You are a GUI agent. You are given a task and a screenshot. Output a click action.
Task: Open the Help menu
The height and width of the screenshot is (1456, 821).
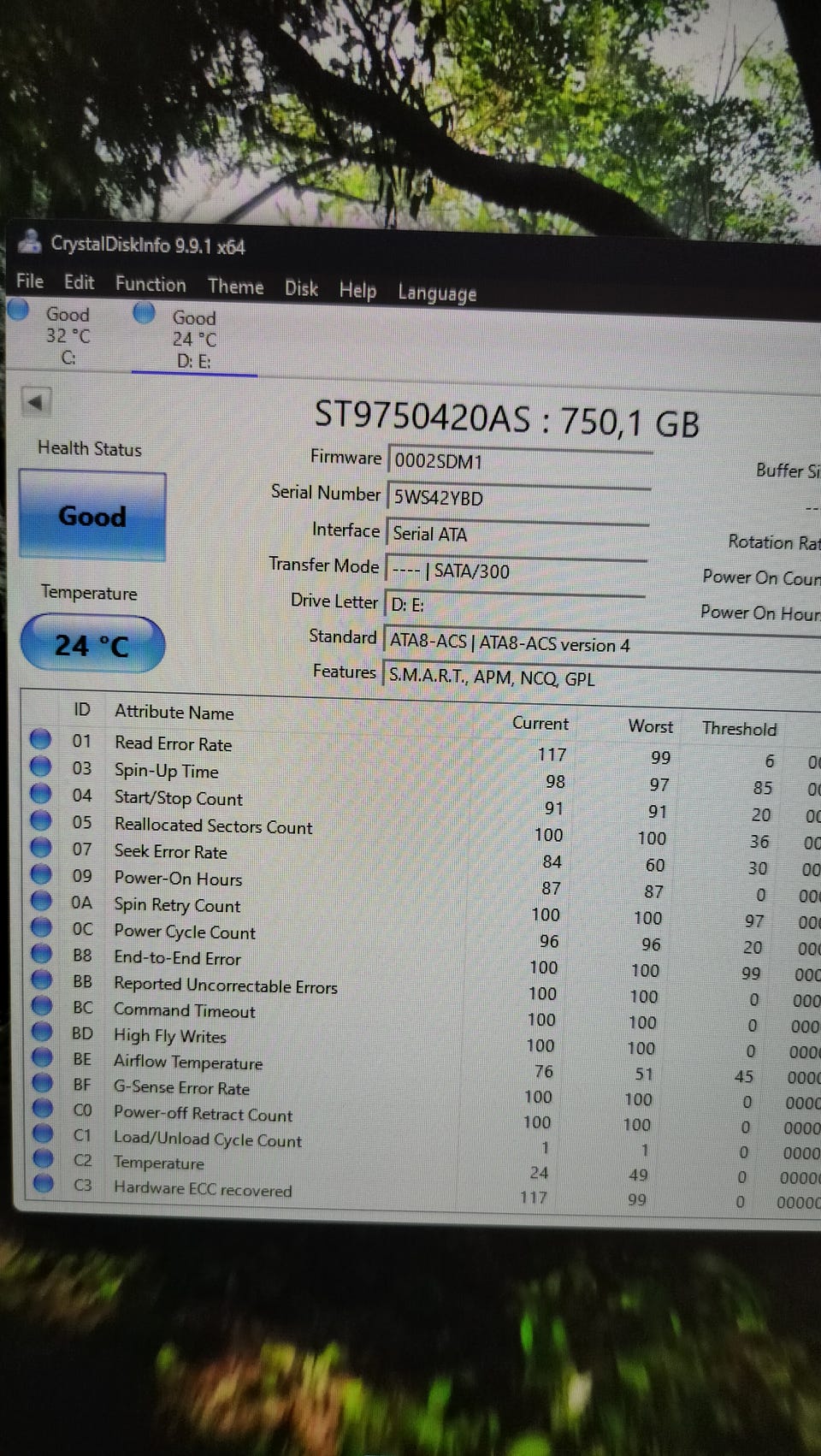coord(357,291)
